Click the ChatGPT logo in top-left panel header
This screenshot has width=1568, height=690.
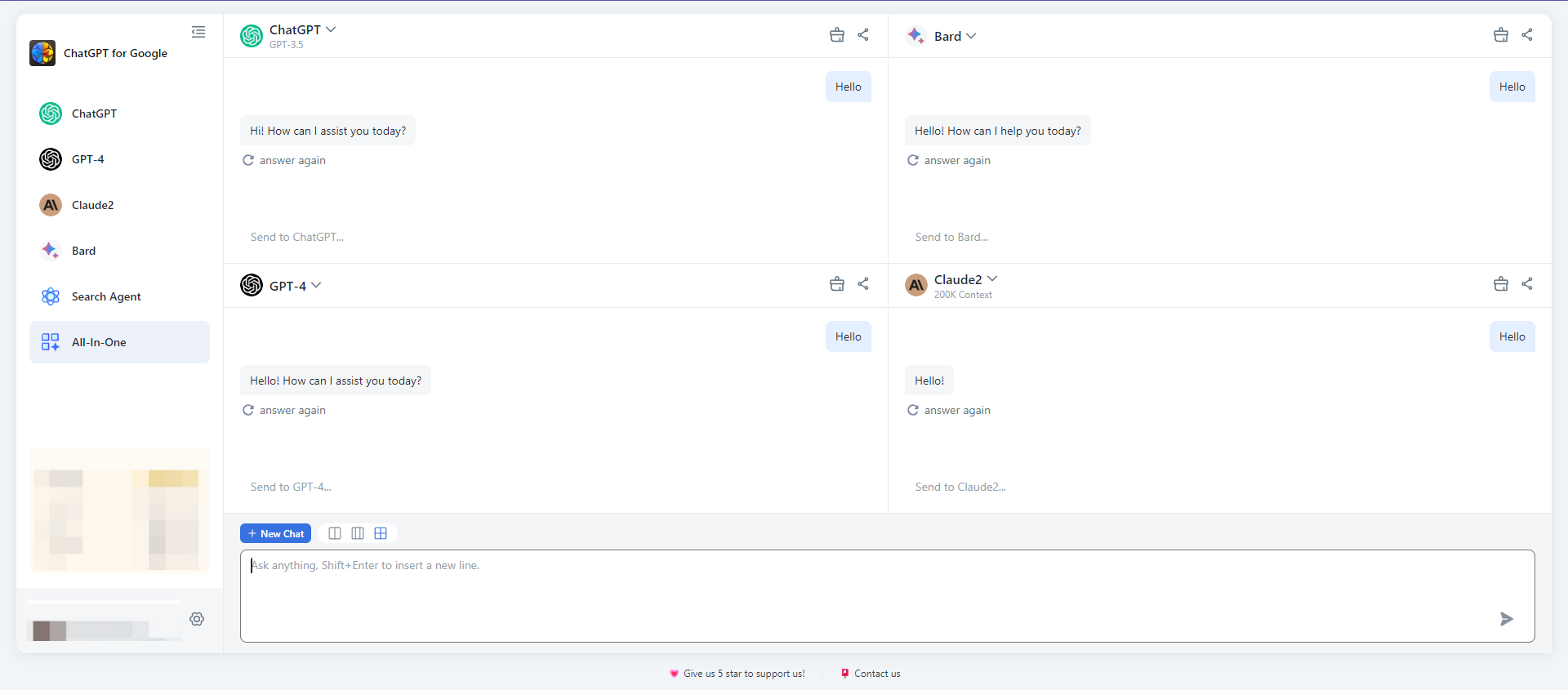click(x=252, y=35)
